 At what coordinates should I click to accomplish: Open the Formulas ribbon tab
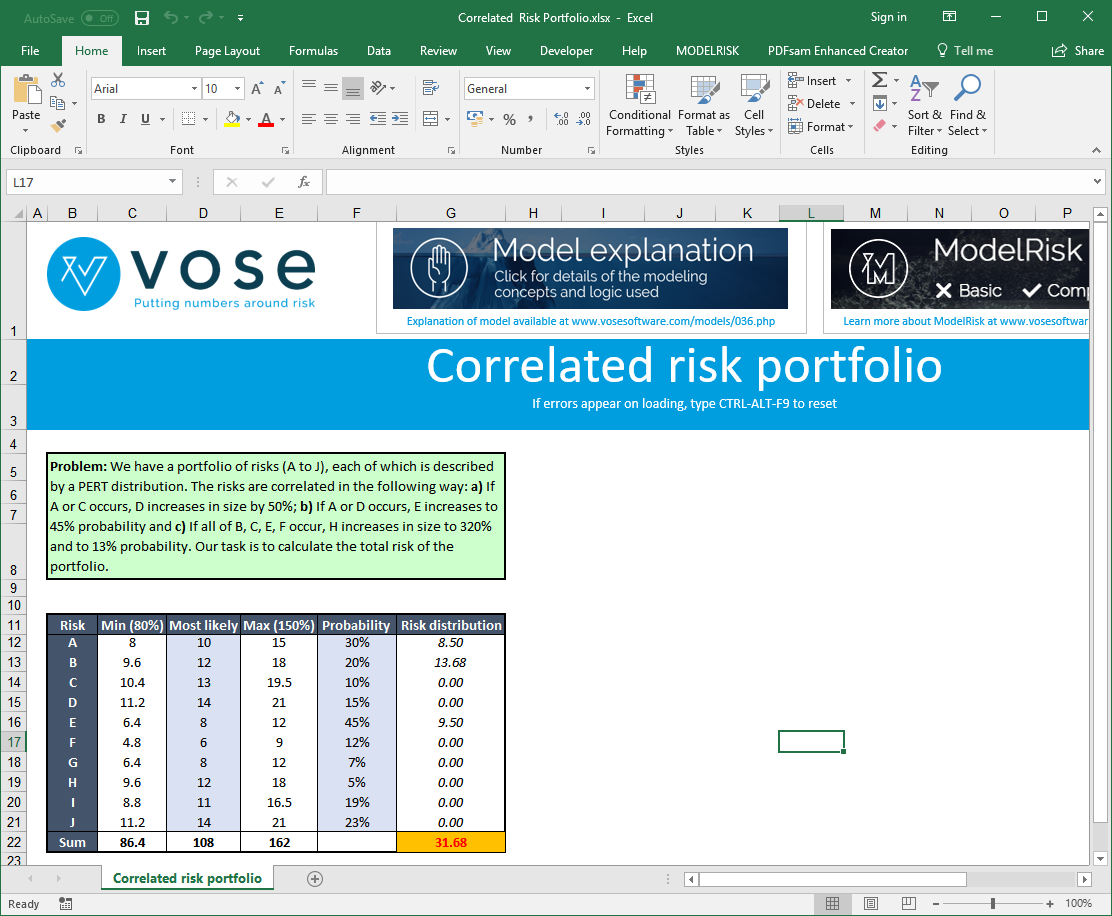[313, 50]
